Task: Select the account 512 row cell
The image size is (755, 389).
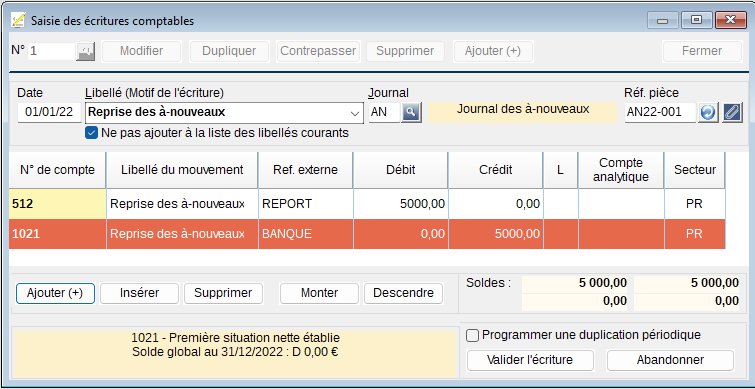Action: click(58, 204)
